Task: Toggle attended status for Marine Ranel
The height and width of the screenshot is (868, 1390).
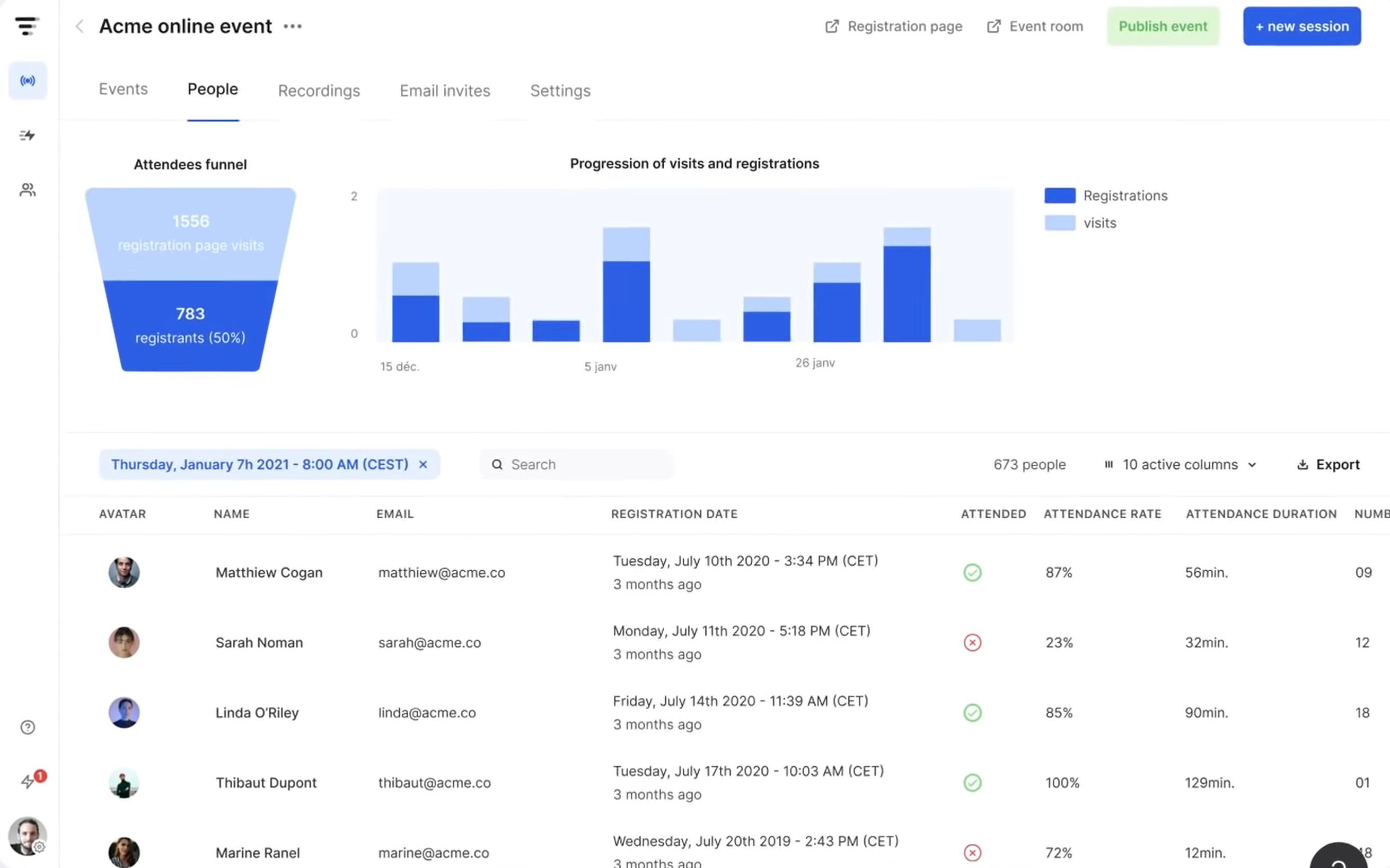Action: click(971, 851)
